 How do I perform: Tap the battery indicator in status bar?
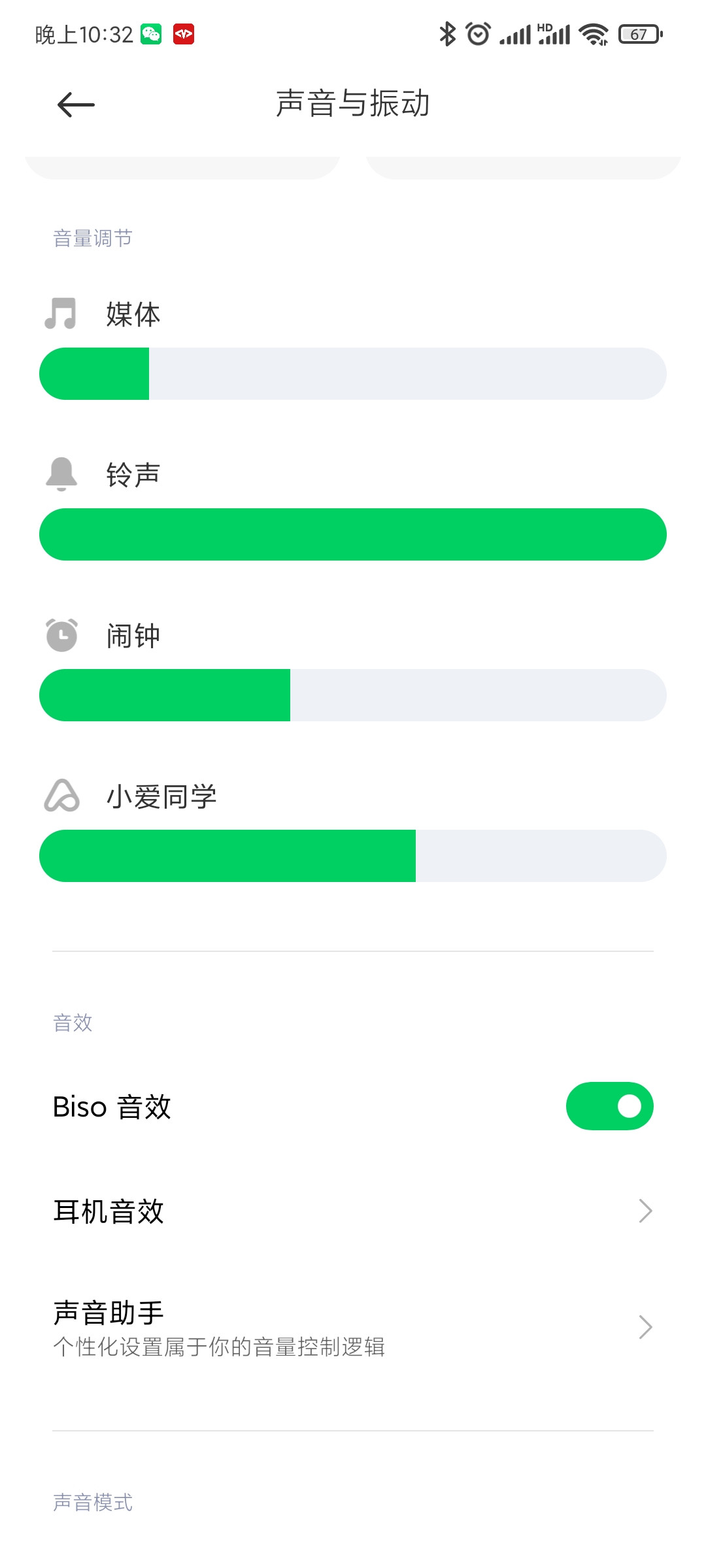(640, 34)
